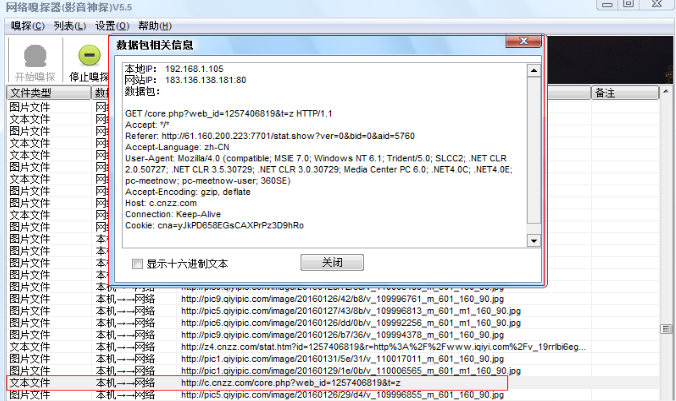
Task: Click the GET /core.php request line
Action: [x=228, y=114]
